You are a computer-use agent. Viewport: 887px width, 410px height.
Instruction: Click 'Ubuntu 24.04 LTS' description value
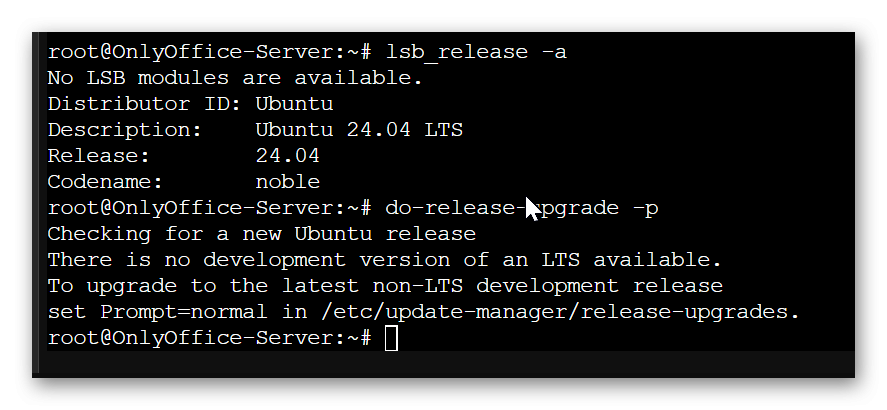point(359,130)
